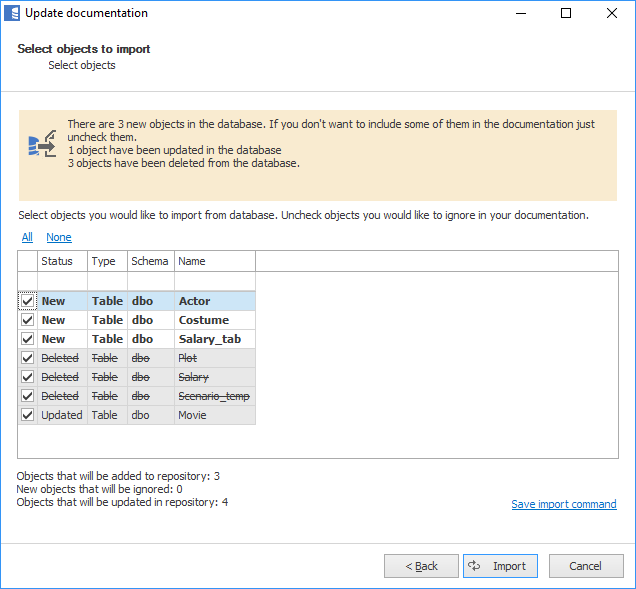Uncheck the Actor table checkbox
The height and width of the screenshot is (589, 636).
click(27, 301)
